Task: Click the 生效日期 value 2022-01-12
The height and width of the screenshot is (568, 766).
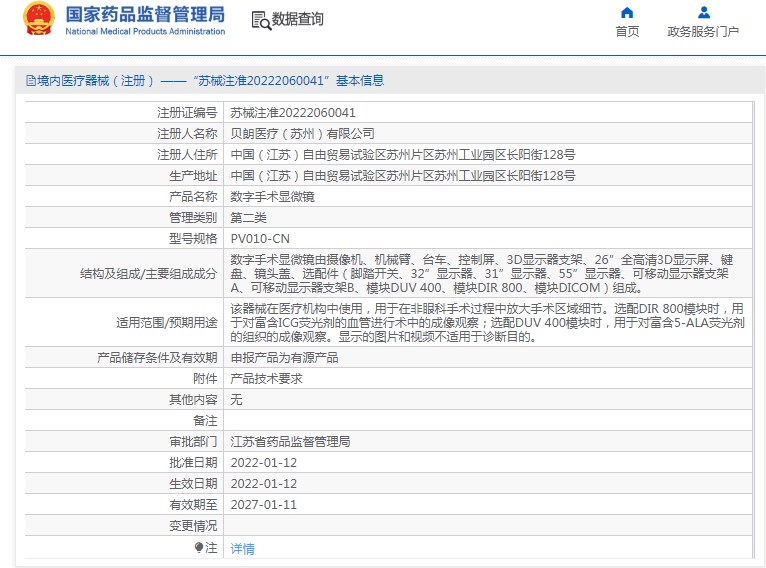Action: pyautogui.click(x=264, y=484)
